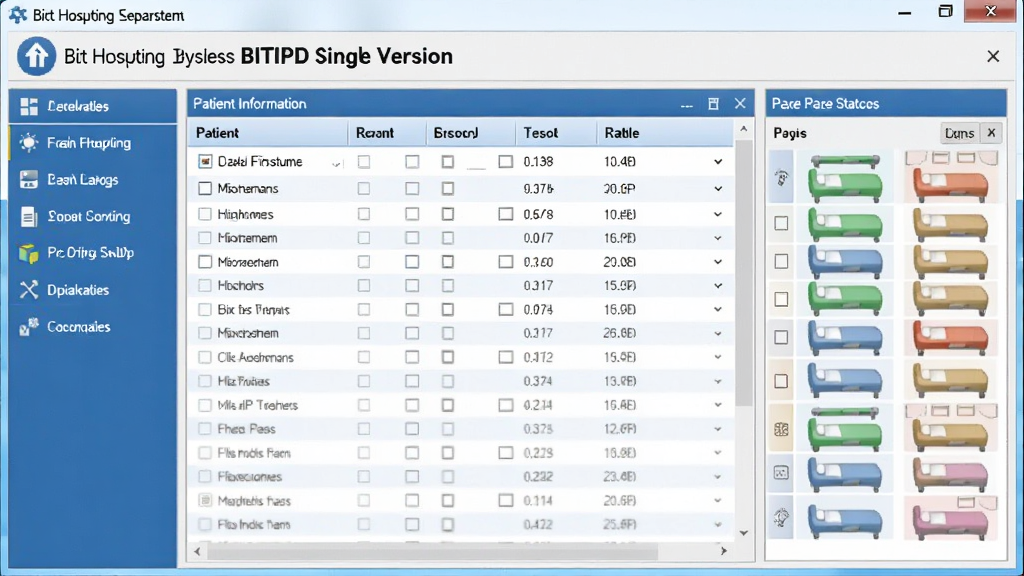Click the table scroll-down arrow
This screenshot has height=576, width=1024.
point(743,533)
